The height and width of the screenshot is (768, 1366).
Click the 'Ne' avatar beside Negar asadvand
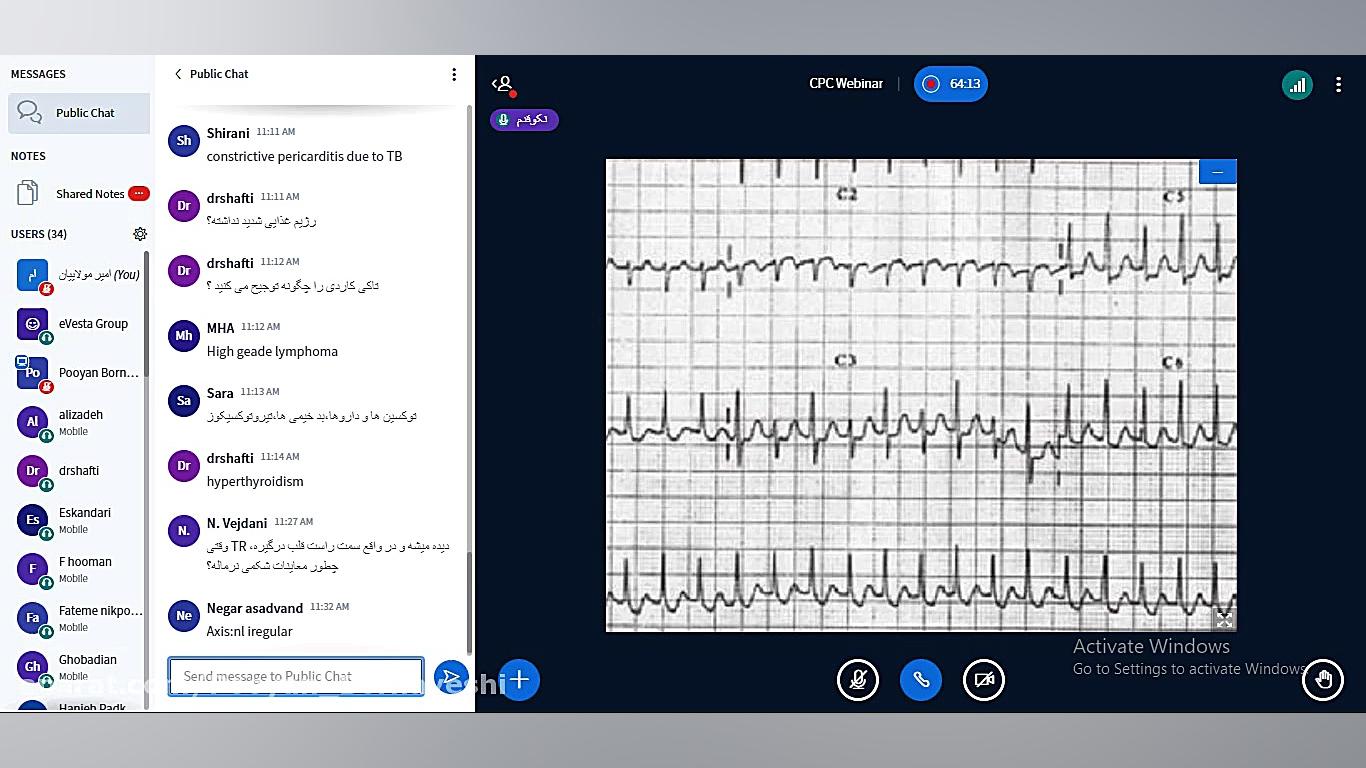[184, 616]
